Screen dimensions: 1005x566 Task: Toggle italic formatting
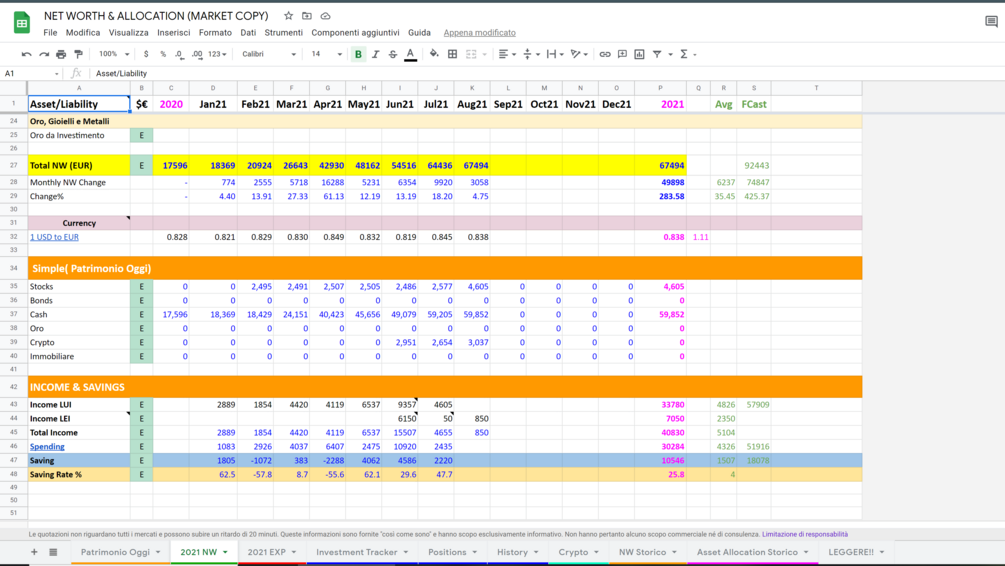(x=376, y=54)
